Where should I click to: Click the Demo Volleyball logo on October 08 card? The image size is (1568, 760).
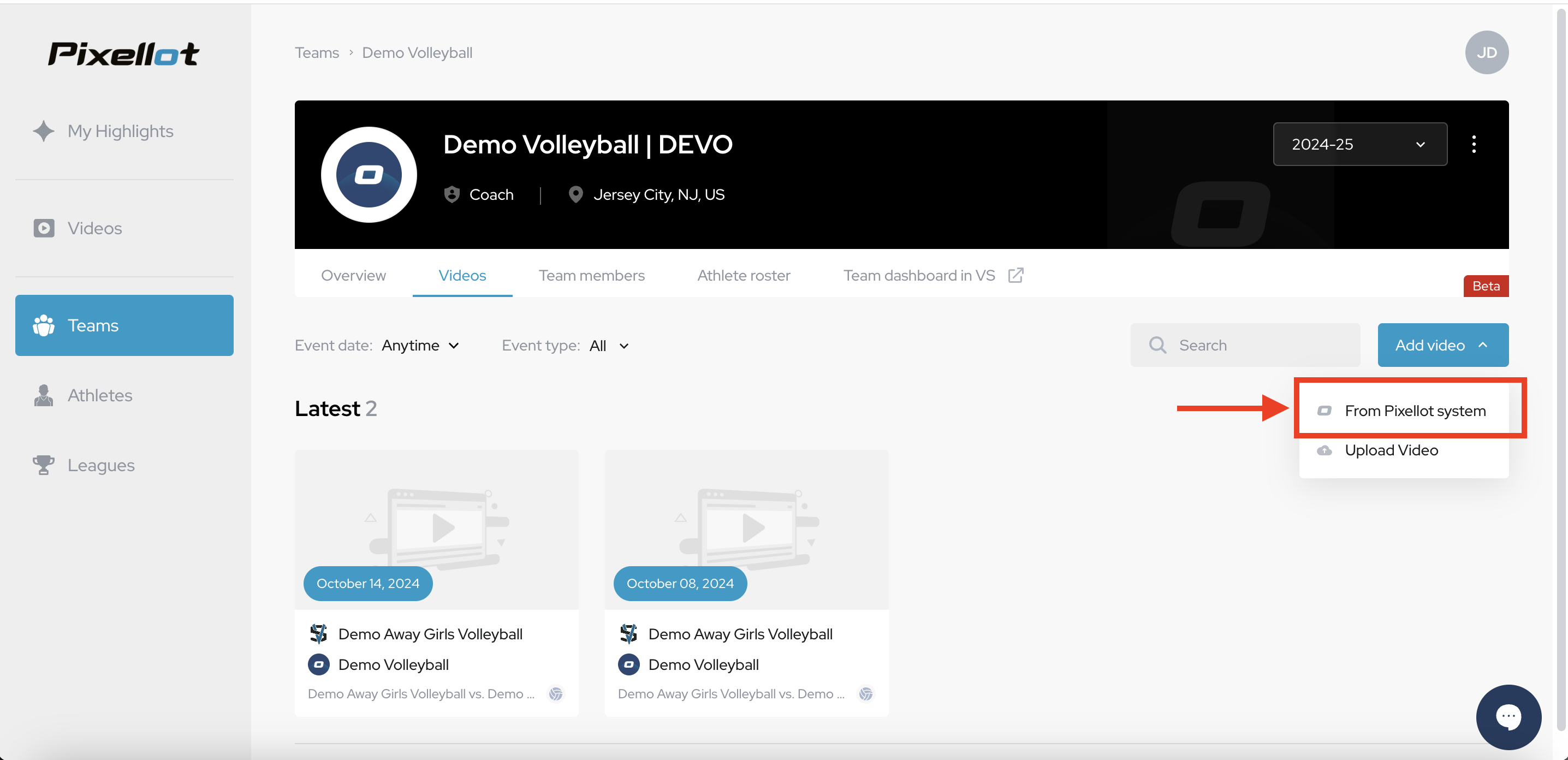(628, 664)
